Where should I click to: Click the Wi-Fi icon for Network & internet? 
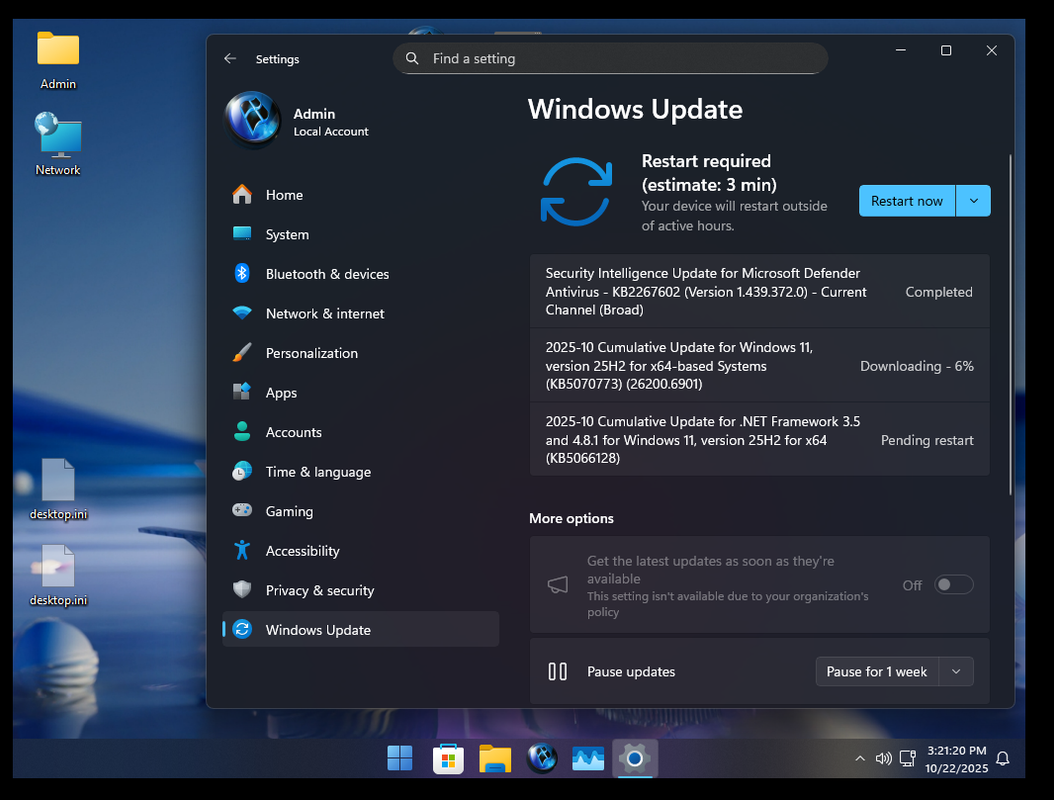[242, 313]
